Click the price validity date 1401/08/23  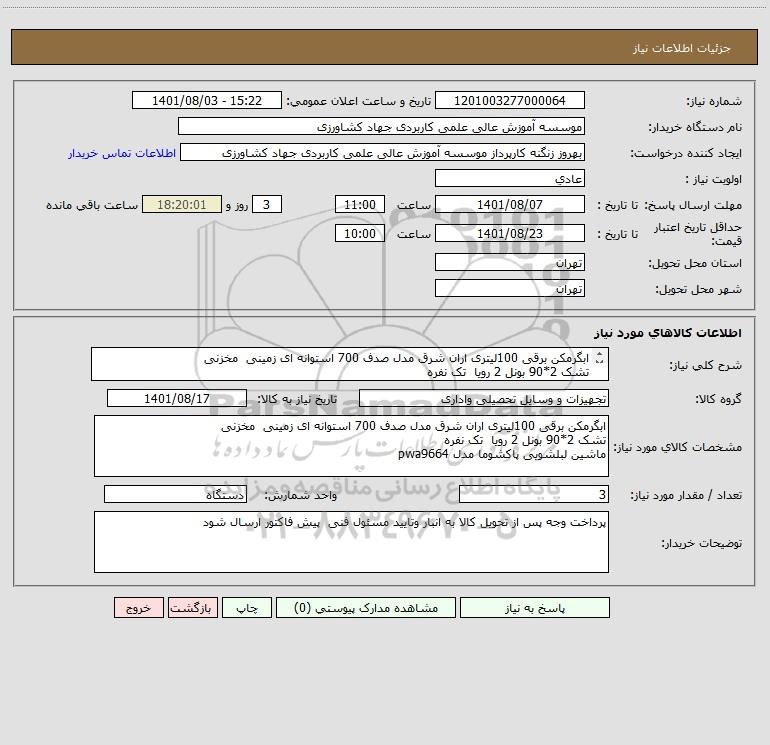tap(510, 233)
